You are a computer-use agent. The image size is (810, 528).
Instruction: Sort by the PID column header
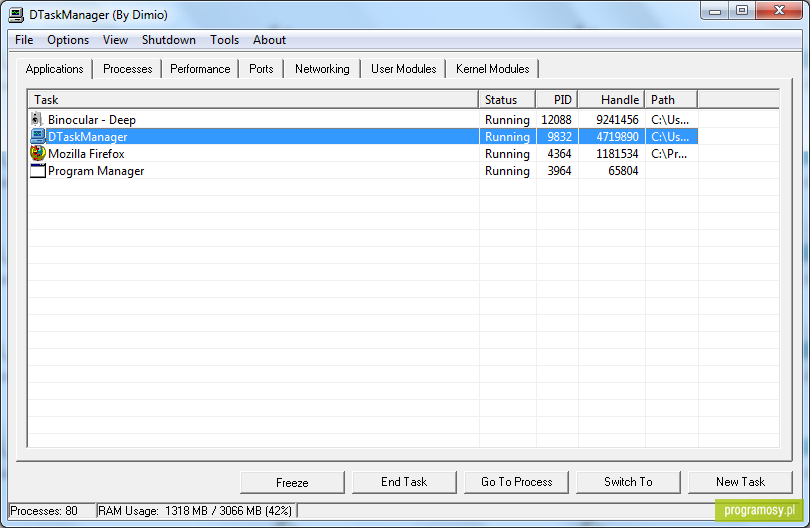coord(557,100)
